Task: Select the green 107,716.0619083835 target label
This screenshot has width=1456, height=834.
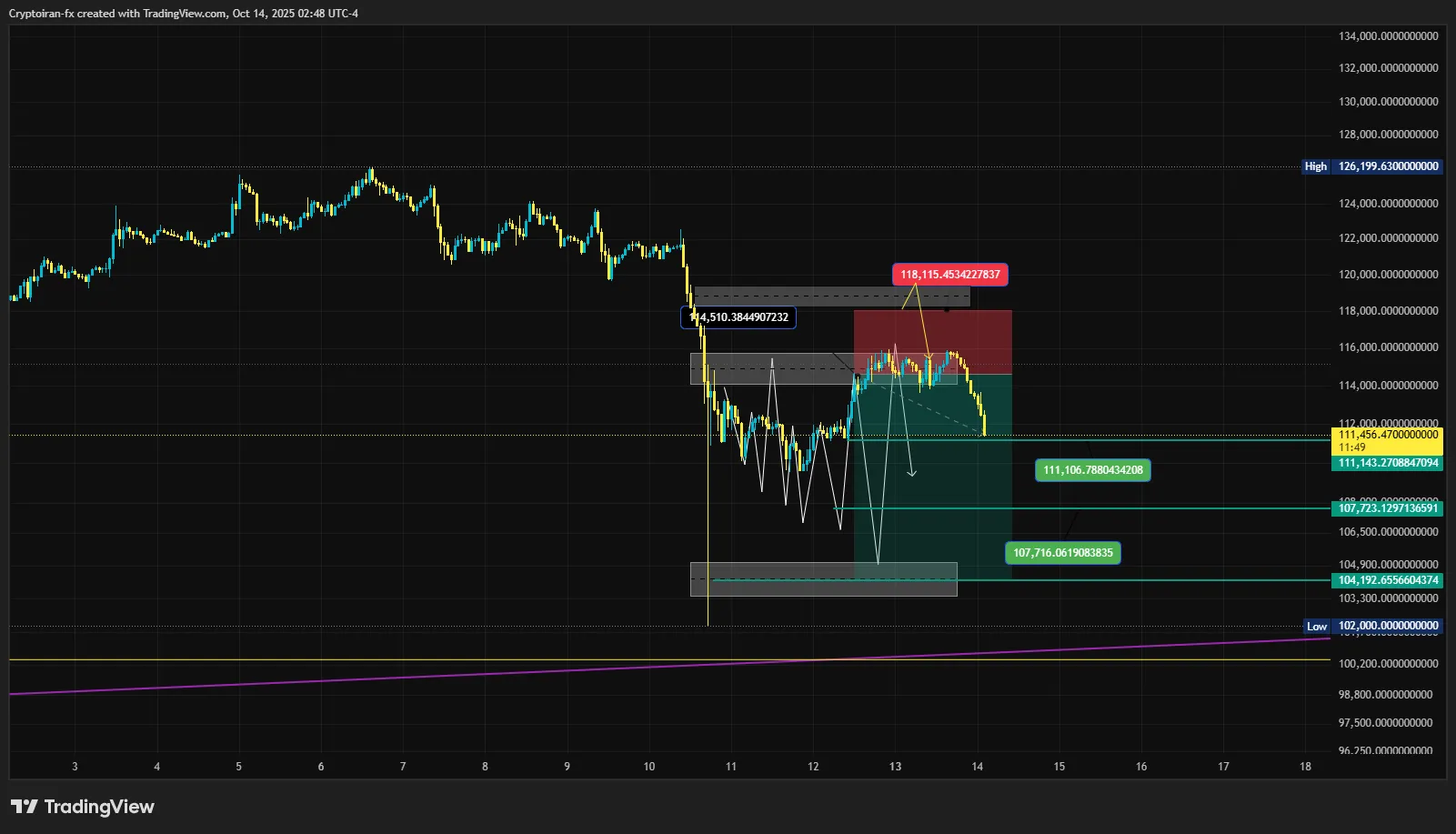Action: tap(1062, 553)
